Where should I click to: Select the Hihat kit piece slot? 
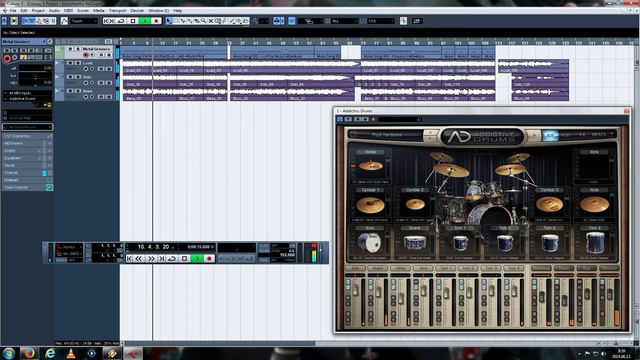pyautogui.click(x=371, y=165)
